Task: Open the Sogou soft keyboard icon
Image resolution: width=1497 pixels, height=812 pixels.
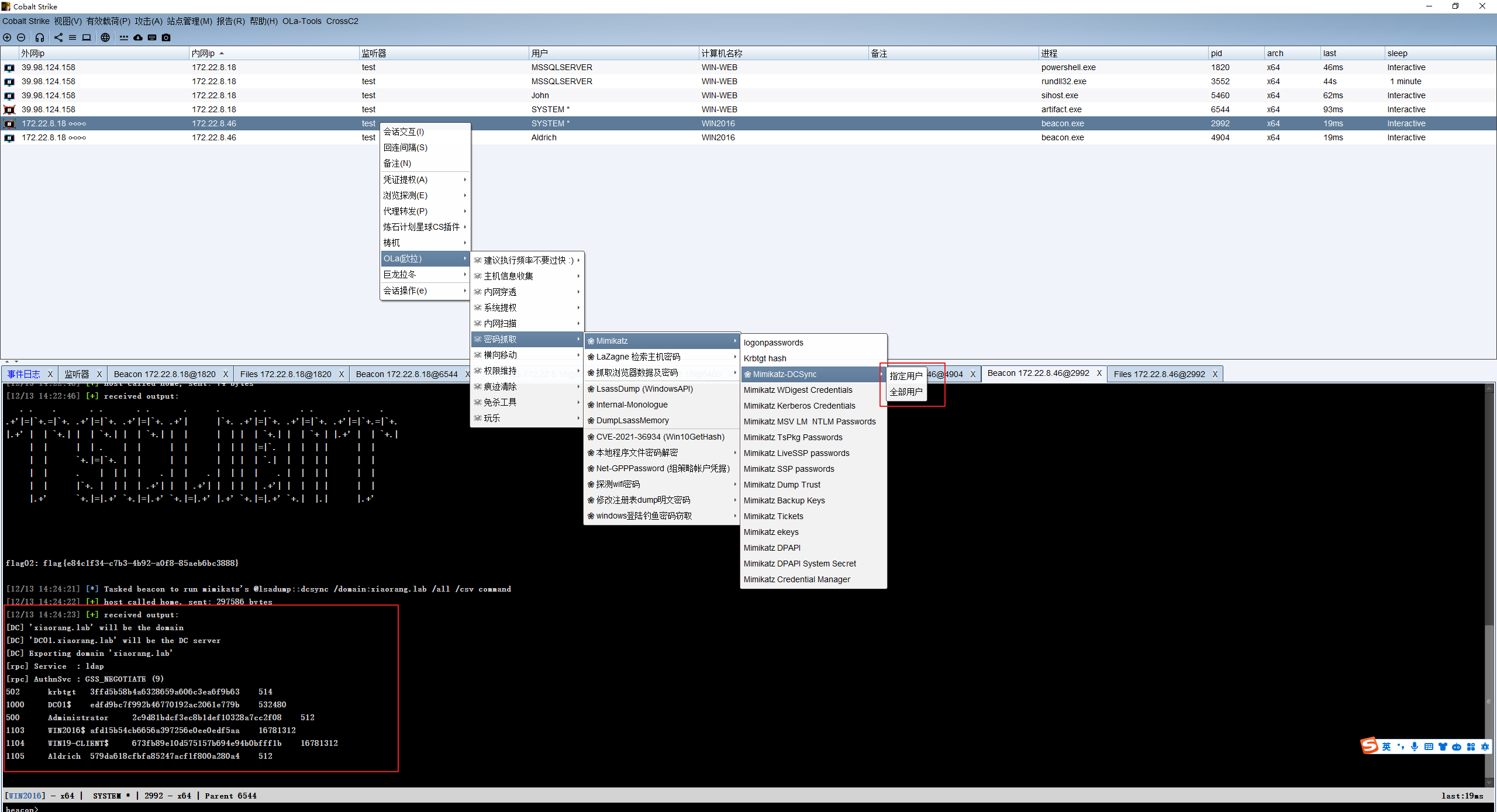Action: 1429,747
